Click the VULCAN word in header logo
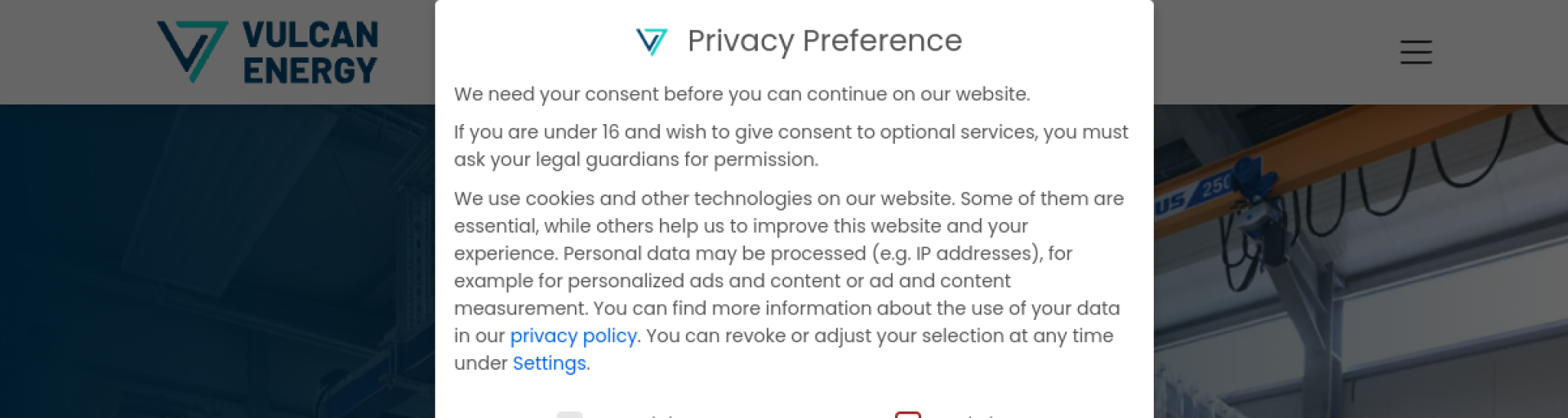This screenshot has height=418, width=1568. coord(310,35)
